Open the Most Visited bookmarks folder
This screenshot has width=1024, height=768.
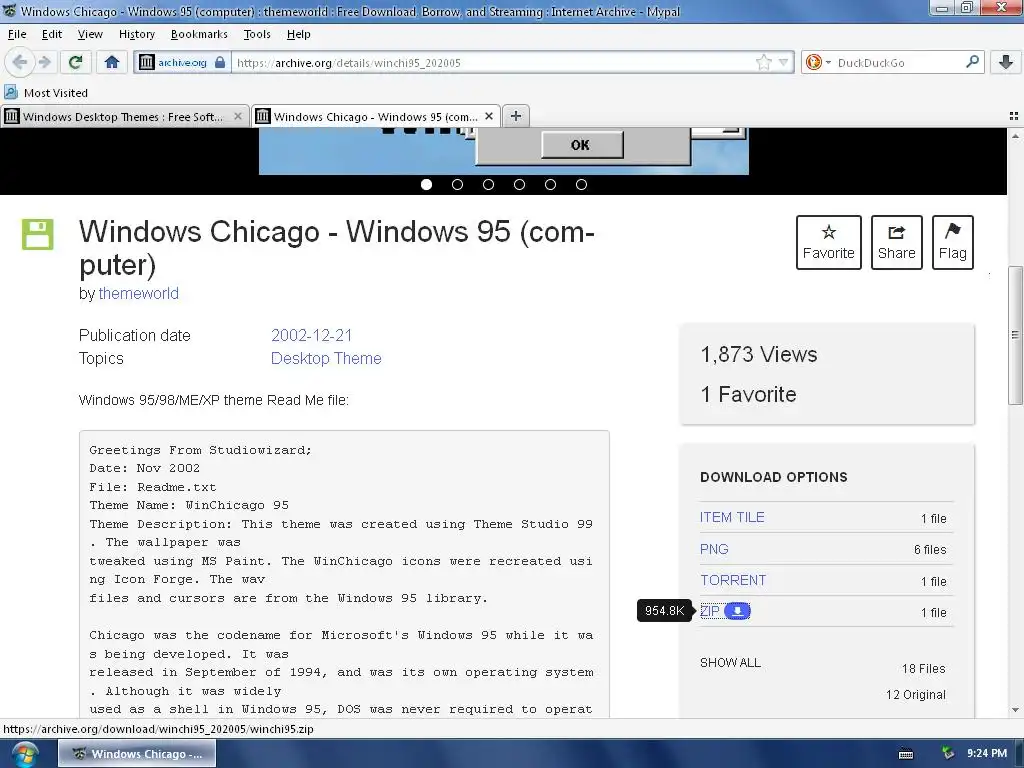[x=46, y=93]
